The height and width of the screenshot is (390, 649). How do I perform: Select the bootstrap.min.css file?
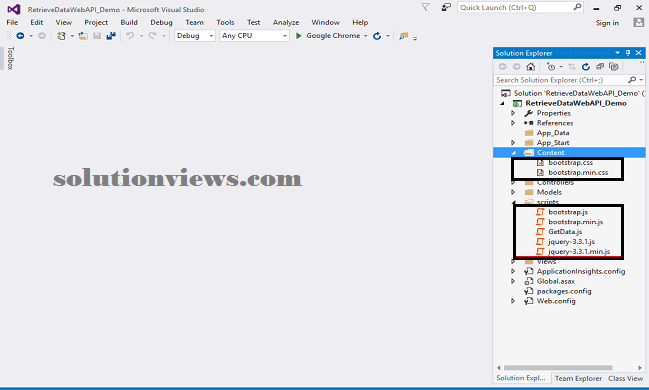point(578,173)
